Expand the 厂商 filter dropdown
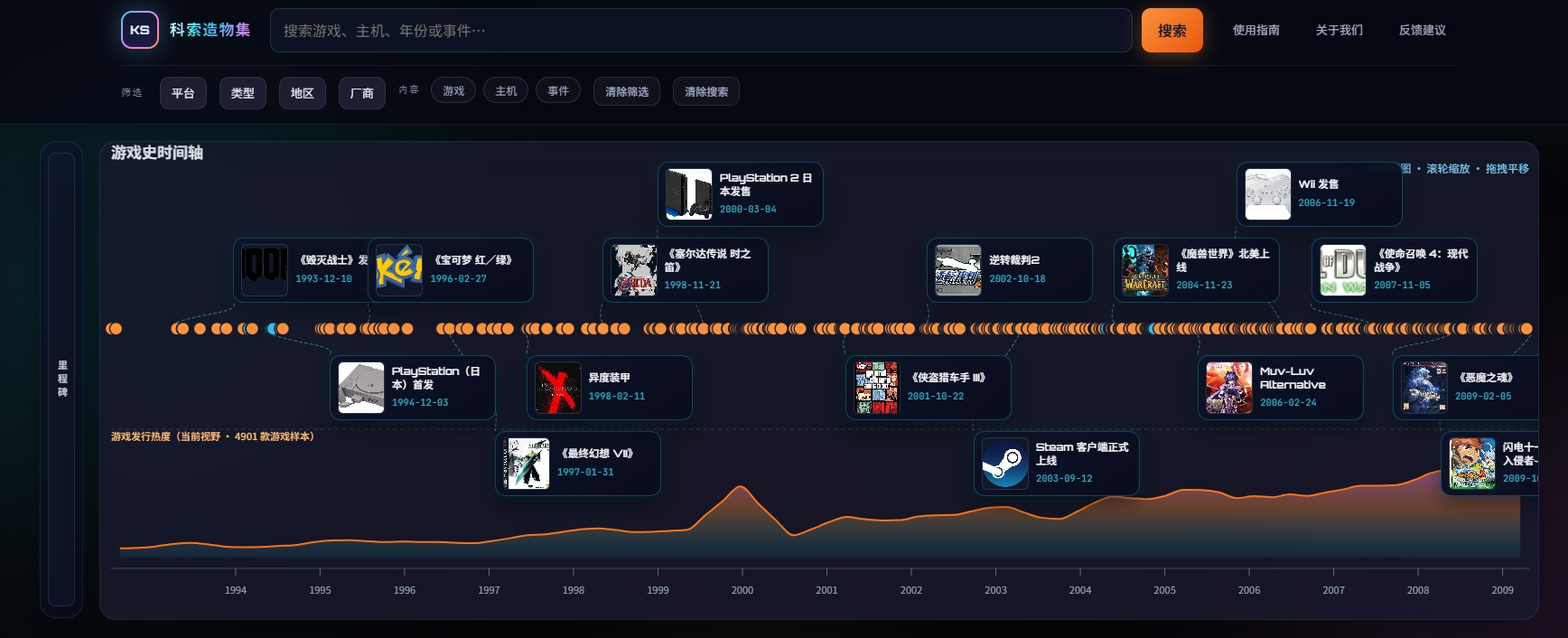This screenshot has height=638, width=1568. [362, 93]
